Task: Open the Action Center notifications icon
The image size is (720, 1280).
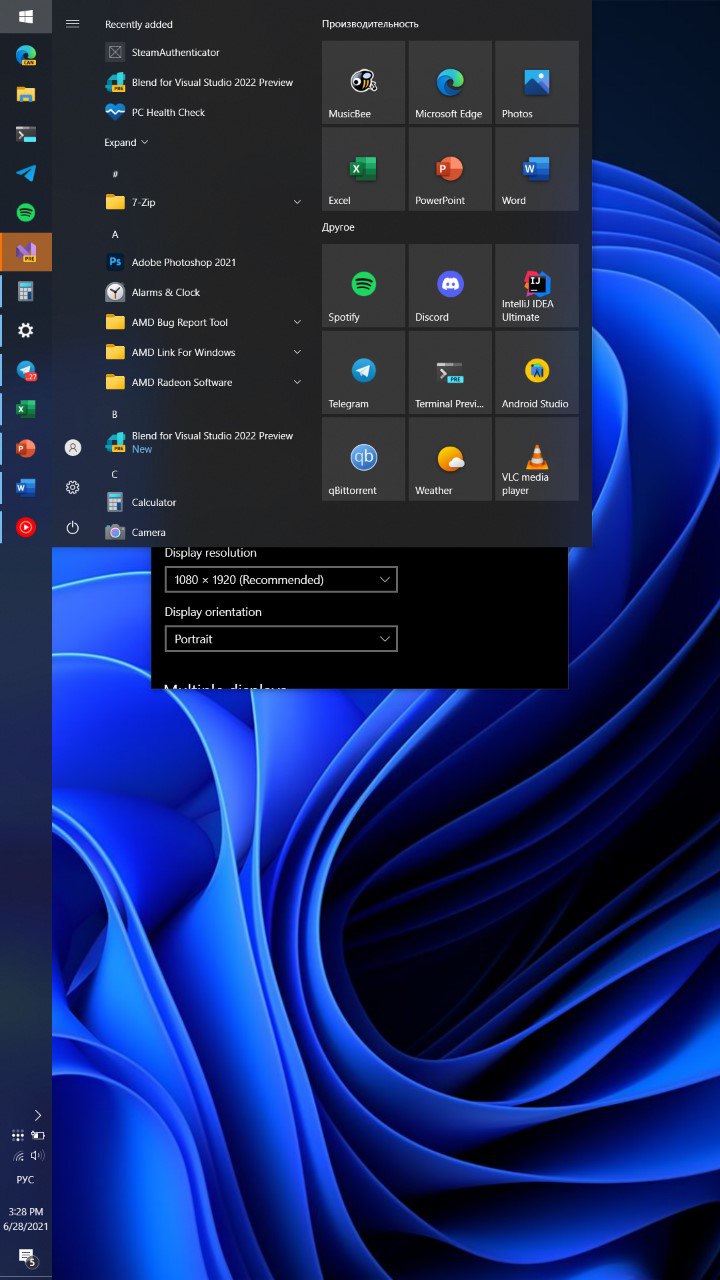Action: pyautogui.click(x=27, y=1258)
